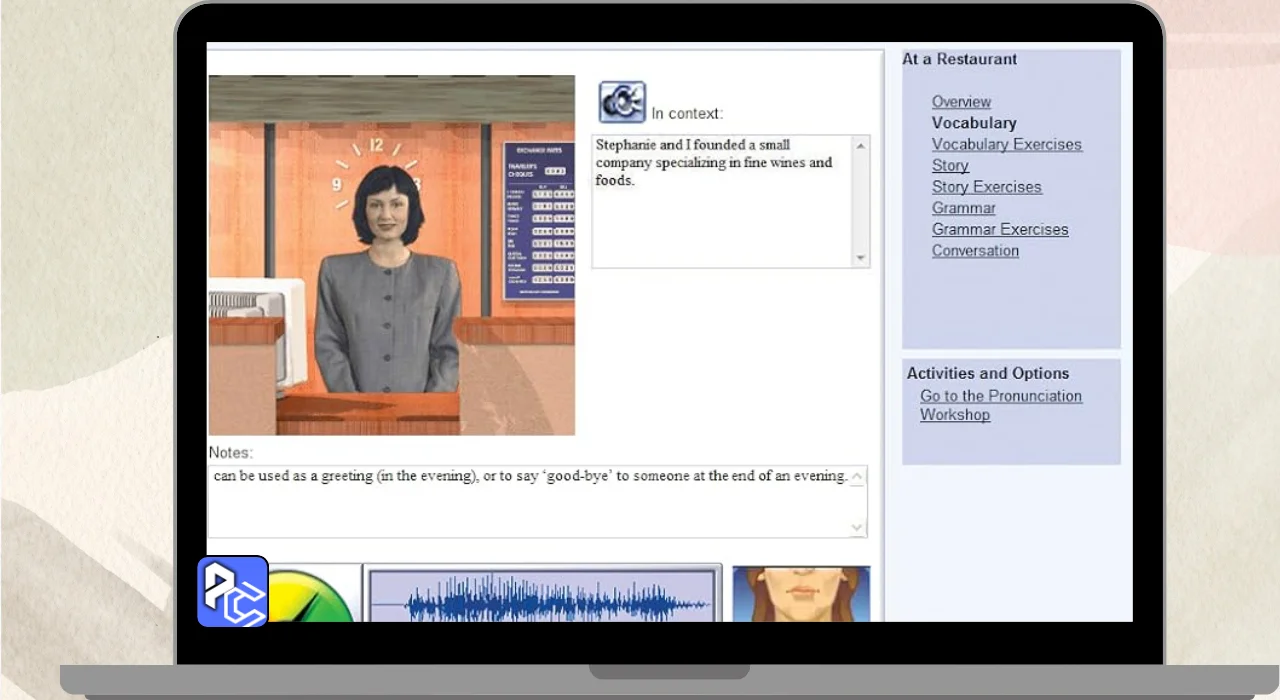Click the up arrow of the Notes scrollbar

pos(857,476)
